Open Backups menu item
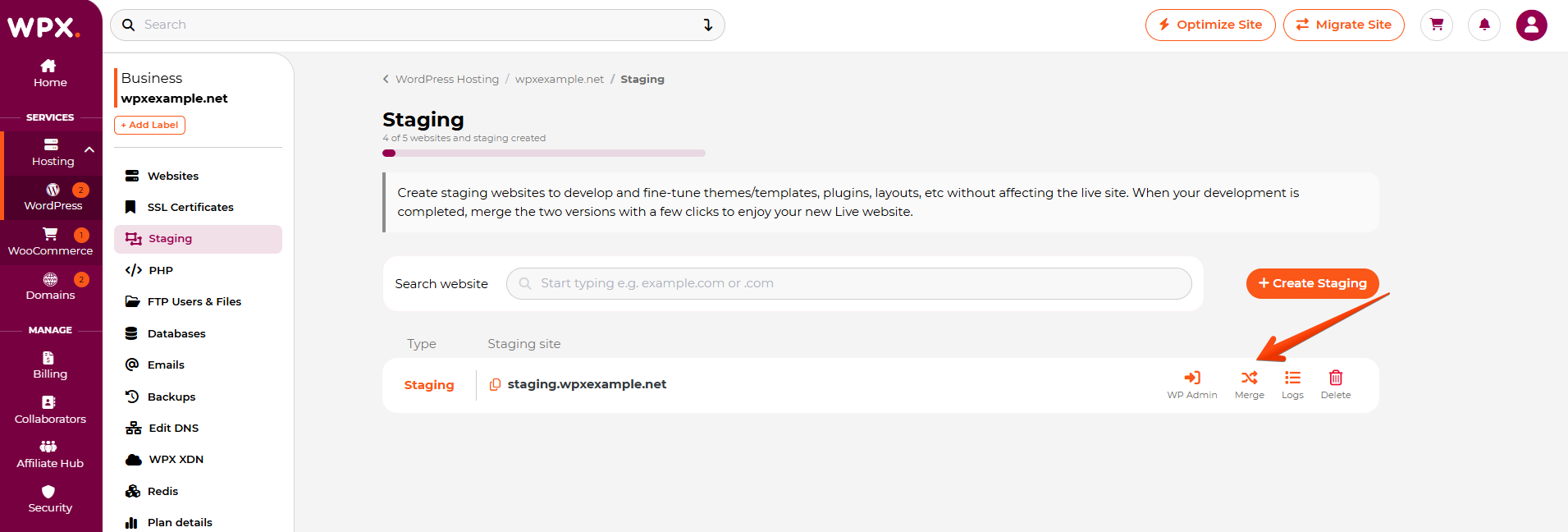Image resolution: width=1568 pixels, height=532 pixels. (171, 397)
